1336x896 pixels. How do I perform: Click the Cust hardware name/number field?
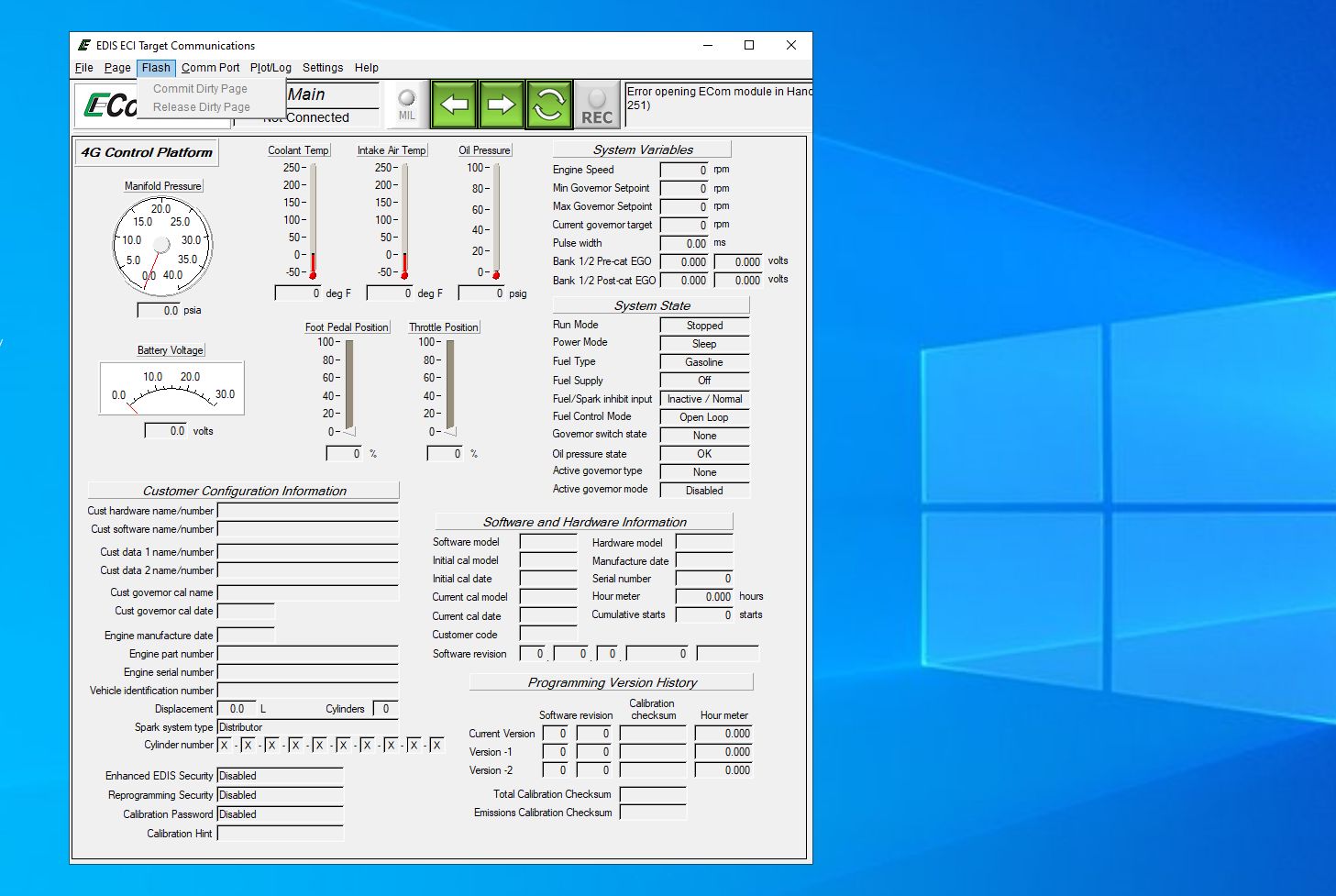307,511
